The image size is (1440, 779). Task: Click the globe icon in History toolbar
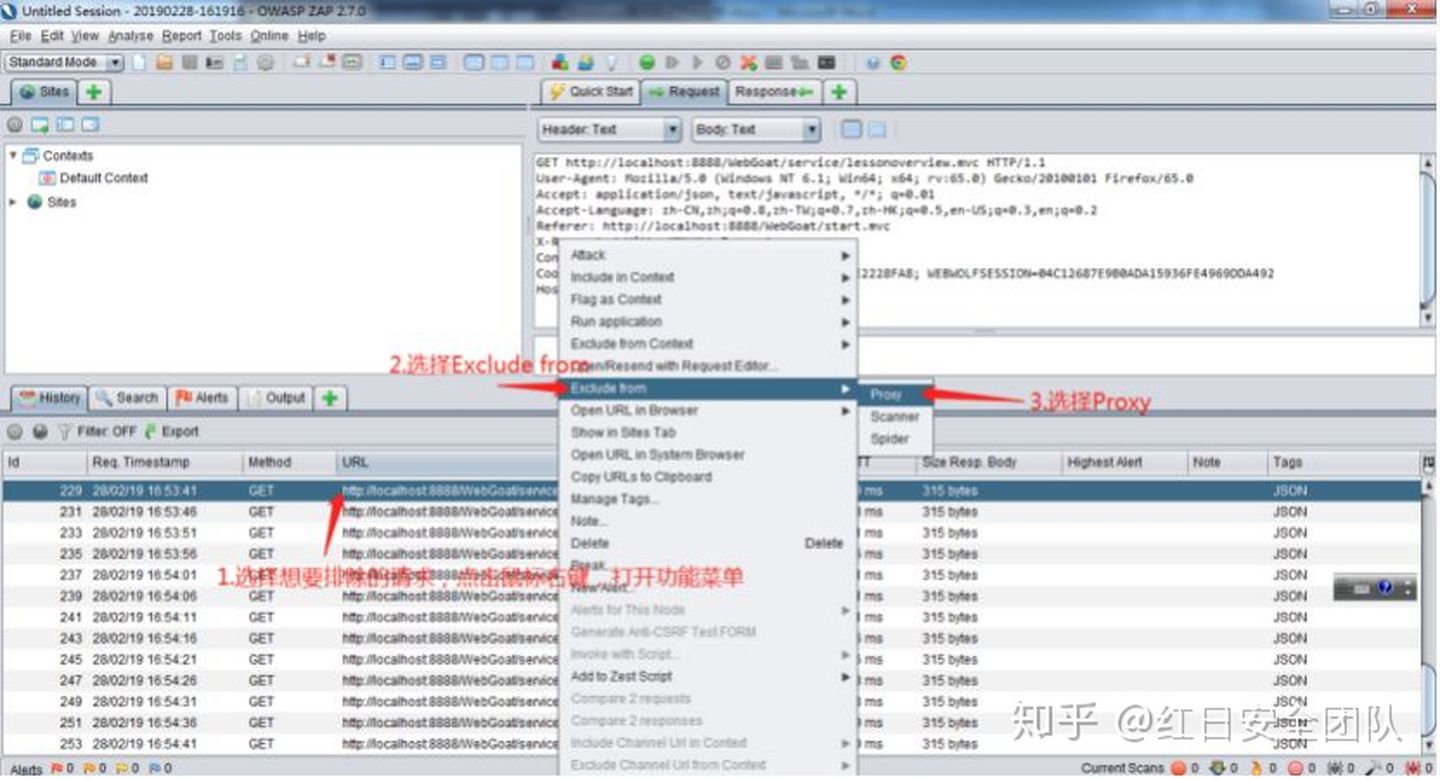coord(40,432)
